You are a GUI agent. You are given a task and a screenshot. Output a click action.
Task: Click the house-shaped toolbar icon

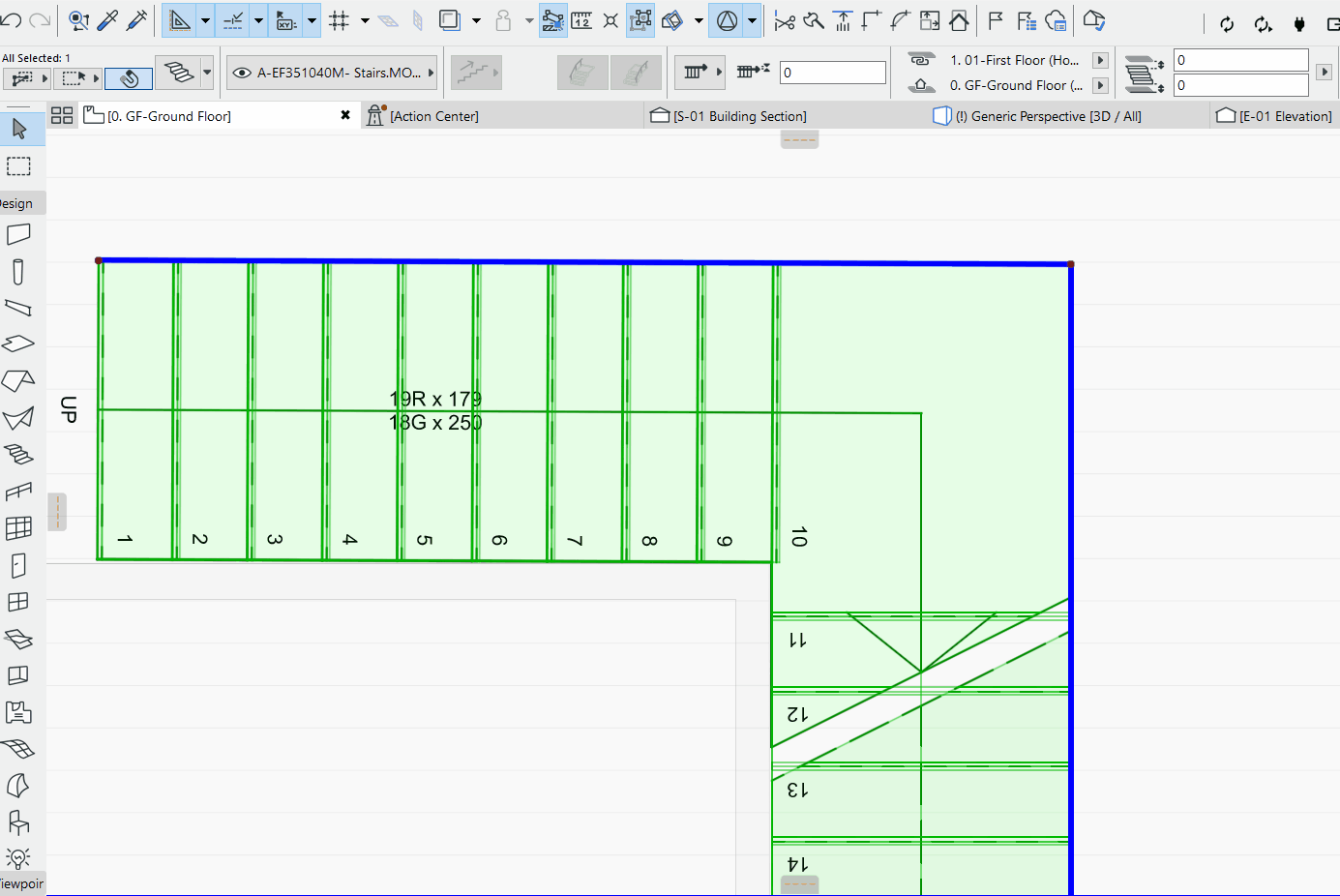click(959, 20)
